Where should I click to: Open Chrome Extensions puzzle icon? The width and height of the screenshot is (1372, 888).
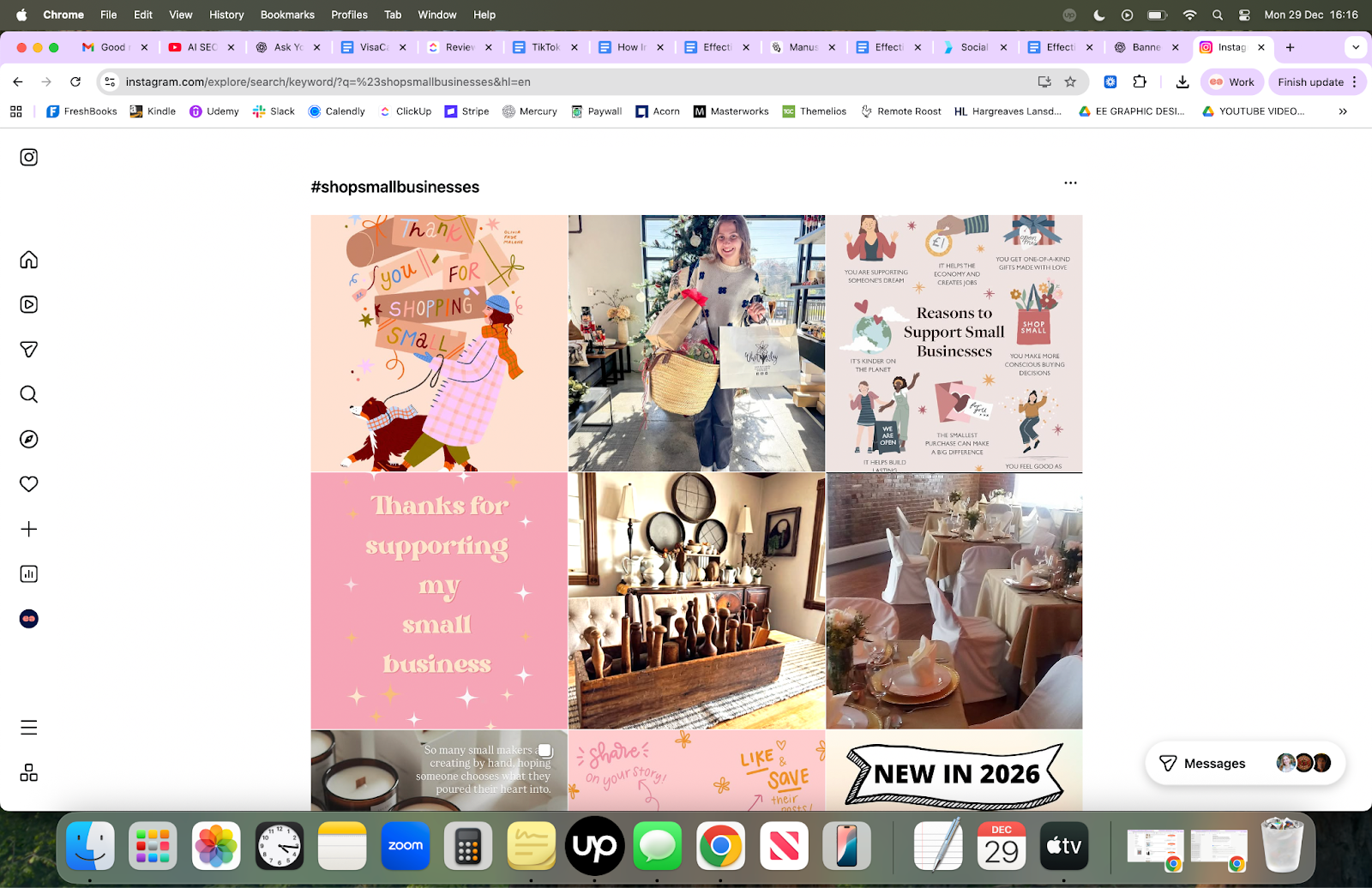tap(1140, 81)
